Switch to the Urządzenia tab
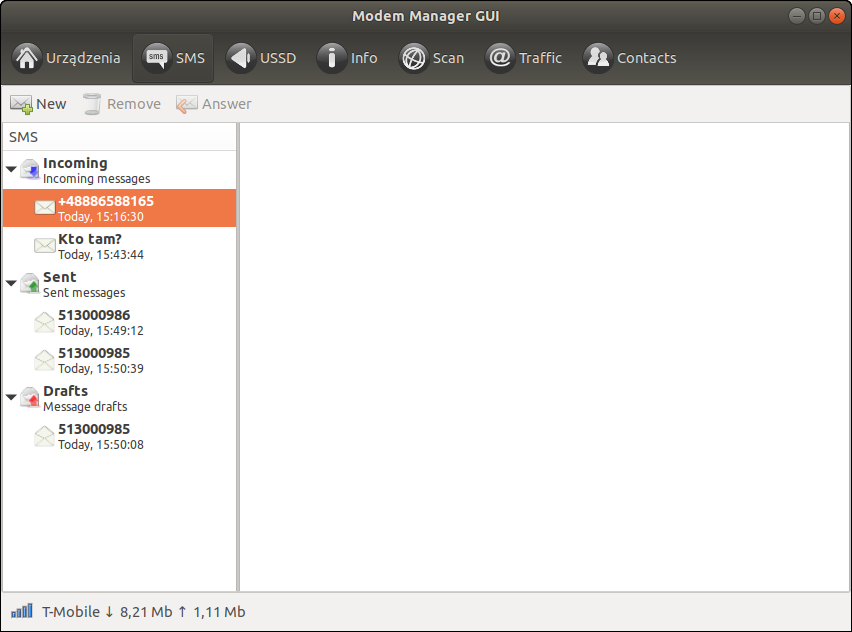 tap(66, 58)
